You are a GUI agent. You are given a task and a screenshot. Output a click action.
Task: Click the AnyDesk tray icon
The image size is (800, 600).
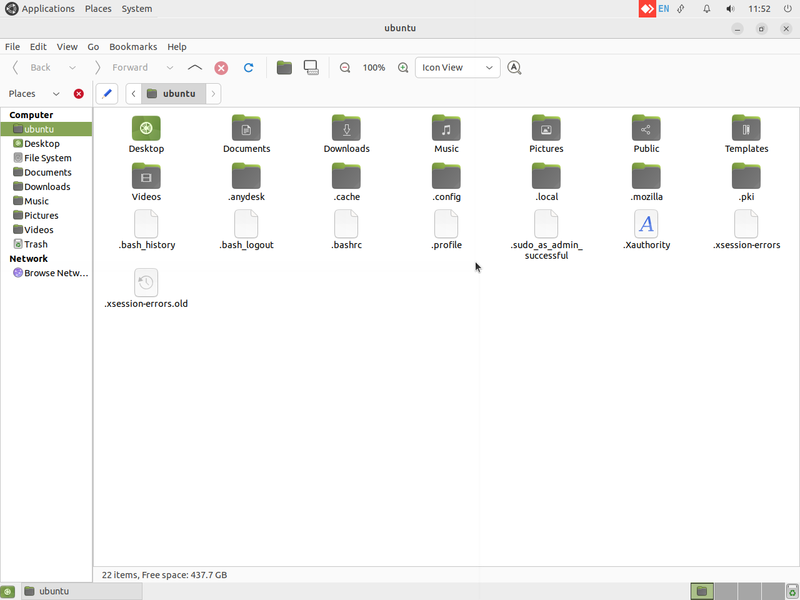click(x=647, y=9)
